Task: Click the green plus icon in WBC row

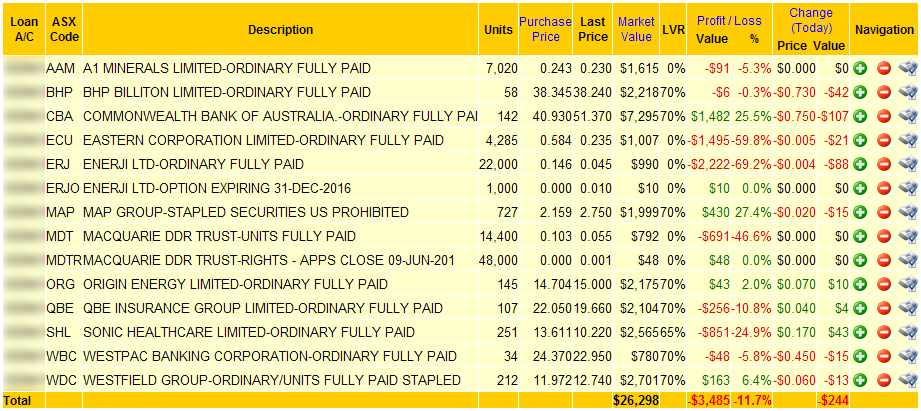Action: pos(860,356)
